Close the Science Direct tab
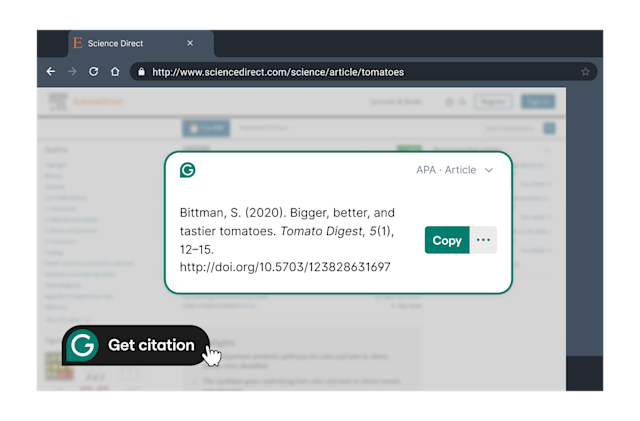The image size is (640, 421). (190, 44)
